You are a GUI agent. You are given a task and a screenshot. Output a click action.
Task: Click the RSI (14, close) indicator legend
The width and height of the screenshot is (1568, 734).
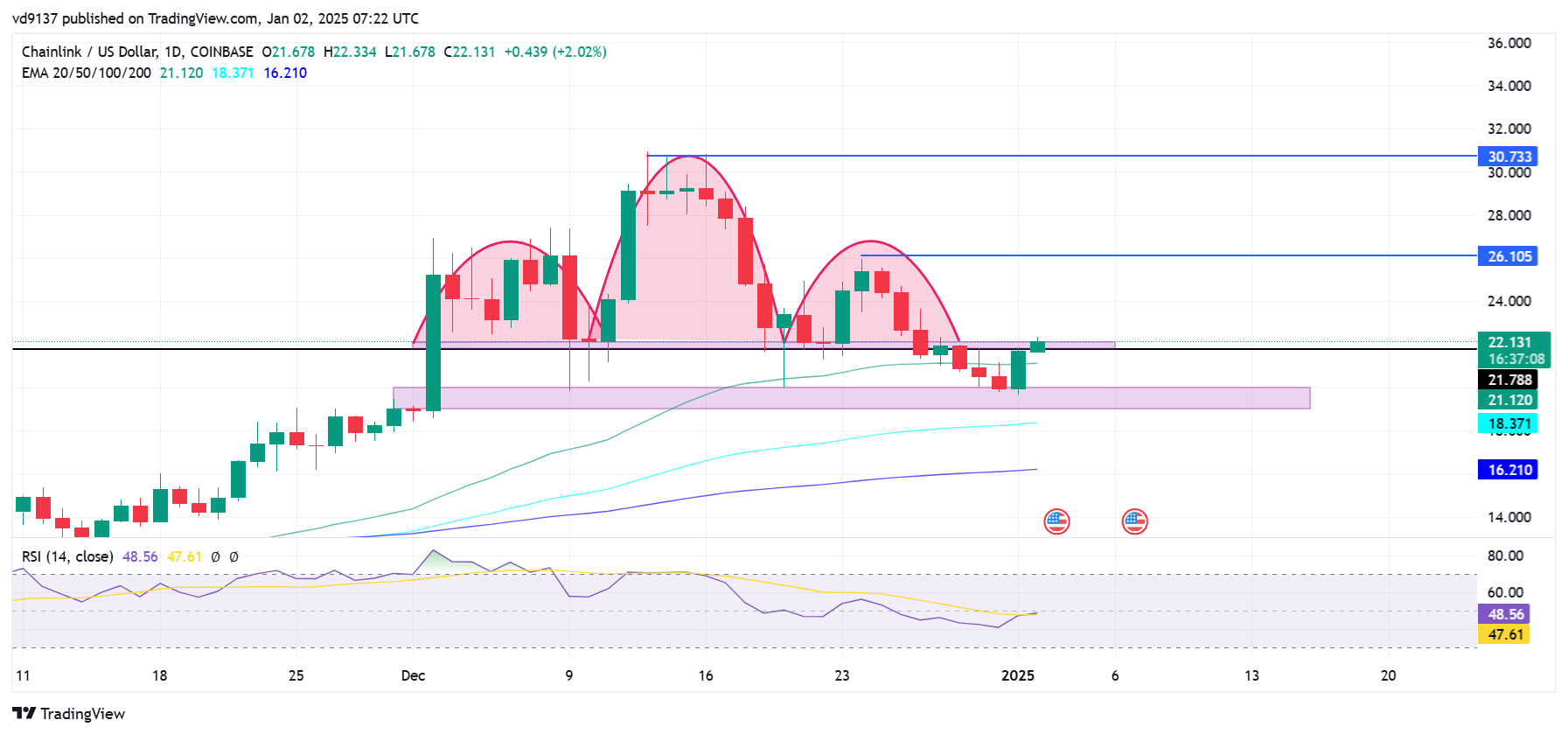click(67, 556)
